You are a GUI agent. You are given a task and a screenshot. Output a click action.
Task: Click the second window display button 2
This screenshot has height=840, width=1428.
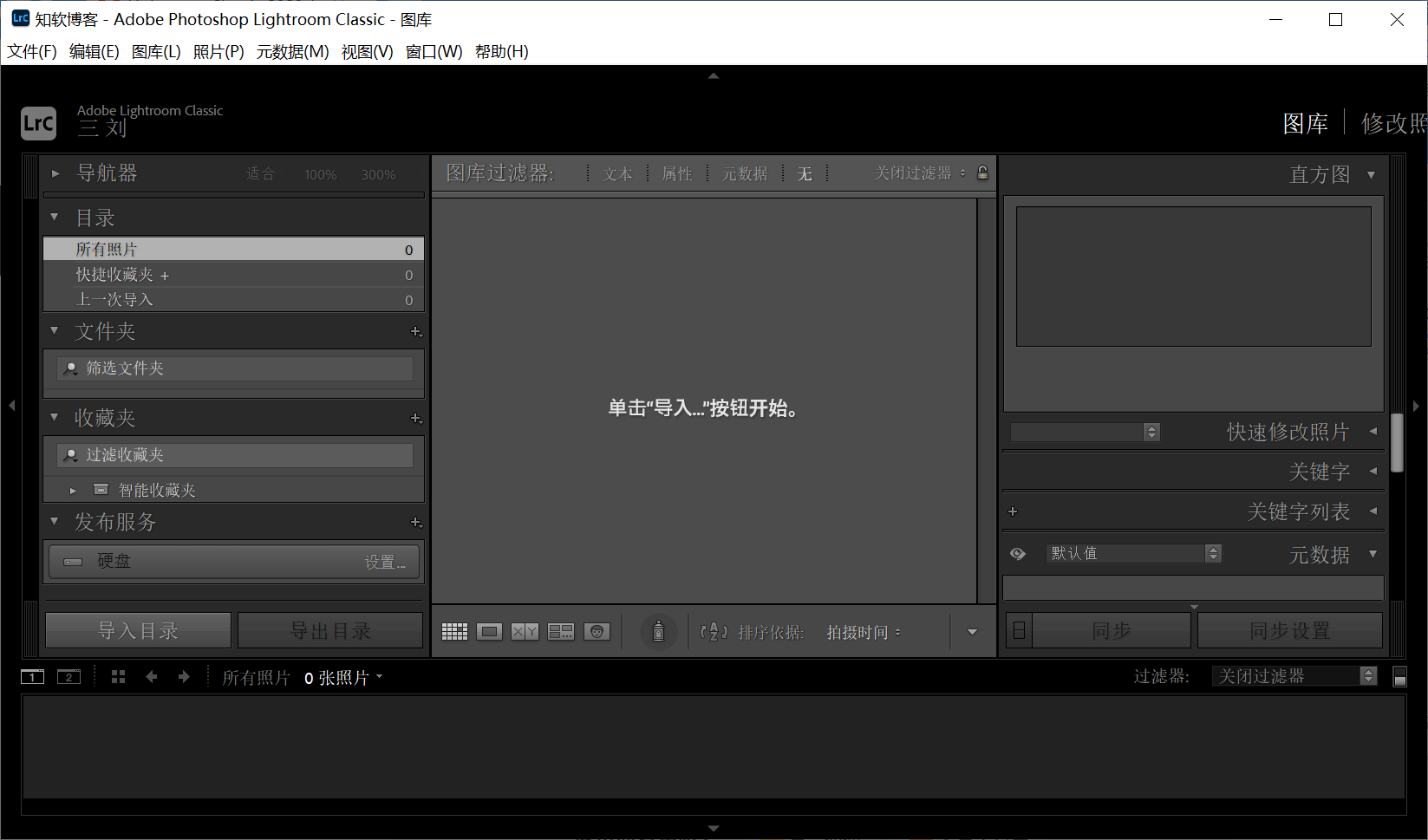68,677
